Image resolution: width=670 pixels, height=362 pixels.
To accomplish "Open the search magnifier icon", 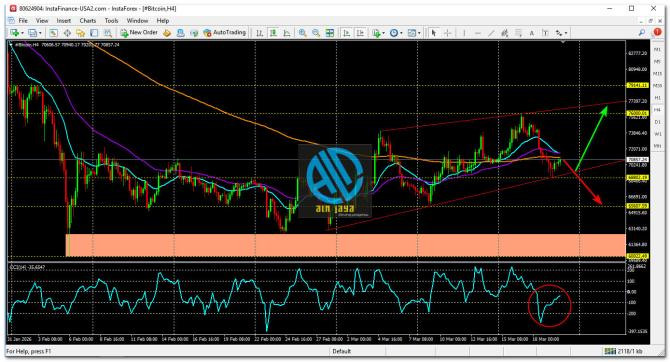I will 642,32.
